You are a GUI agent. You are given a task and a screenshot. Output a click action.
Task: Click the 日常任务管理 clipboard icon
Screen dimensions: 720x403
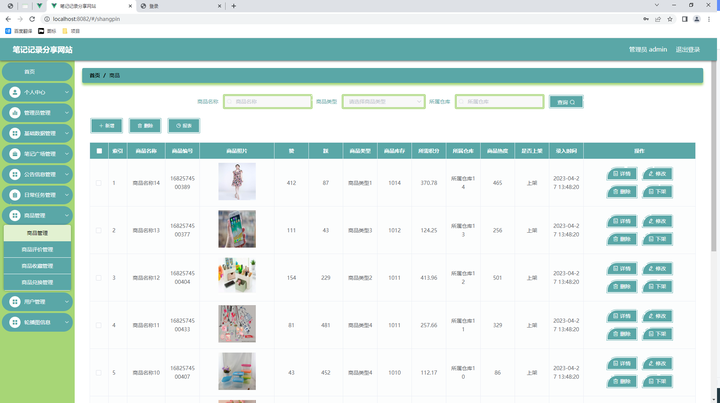[x=15, y=195]
